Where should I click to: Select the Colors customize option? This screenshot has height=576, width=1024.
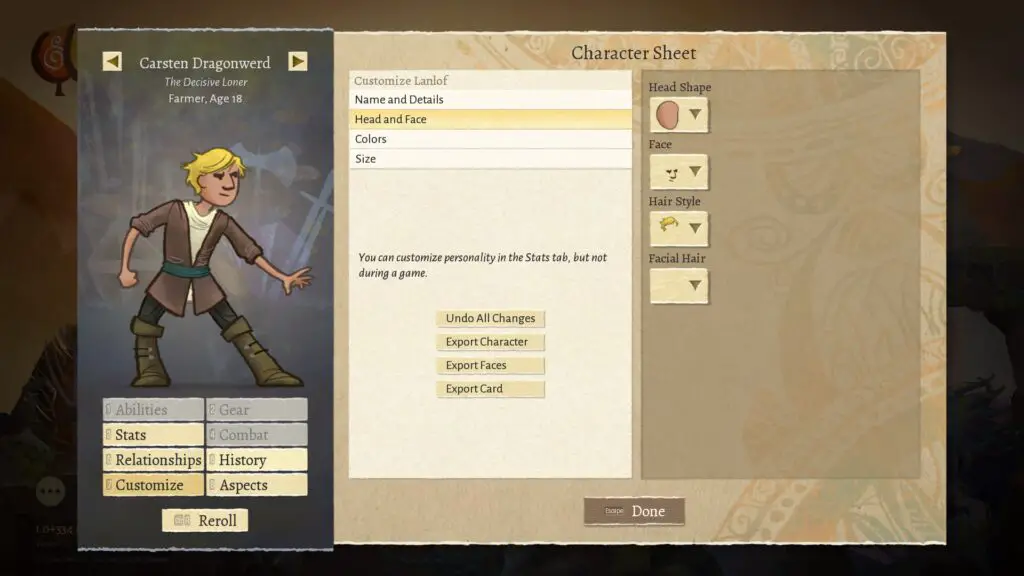coord(490,139)
